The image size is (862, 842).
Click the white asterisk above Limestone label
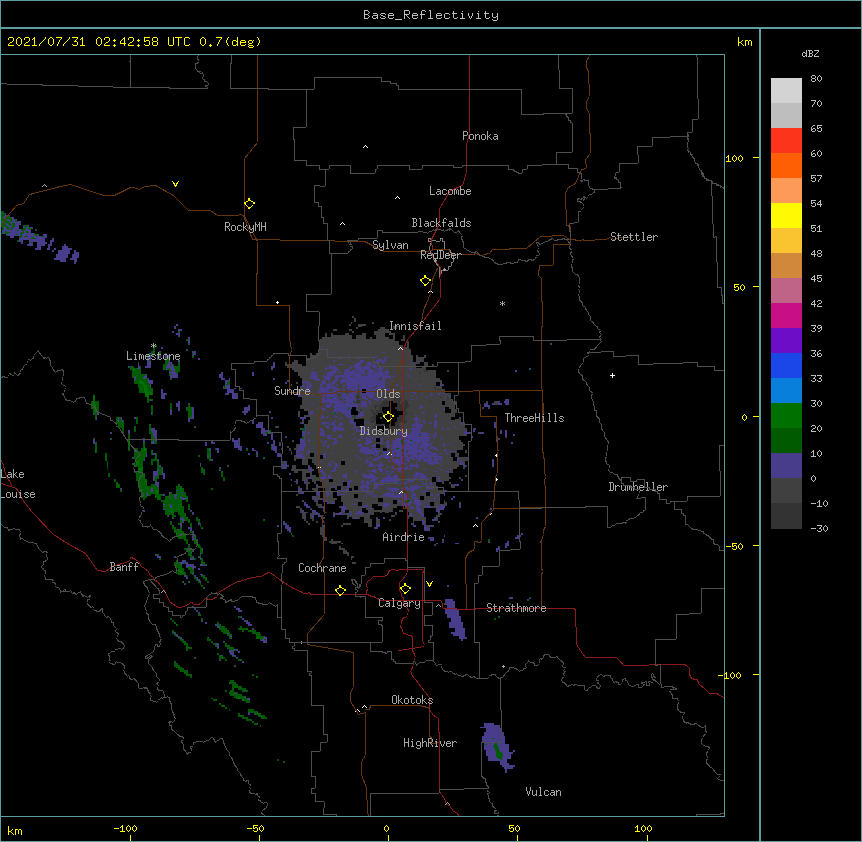click(x=154, y=346)
